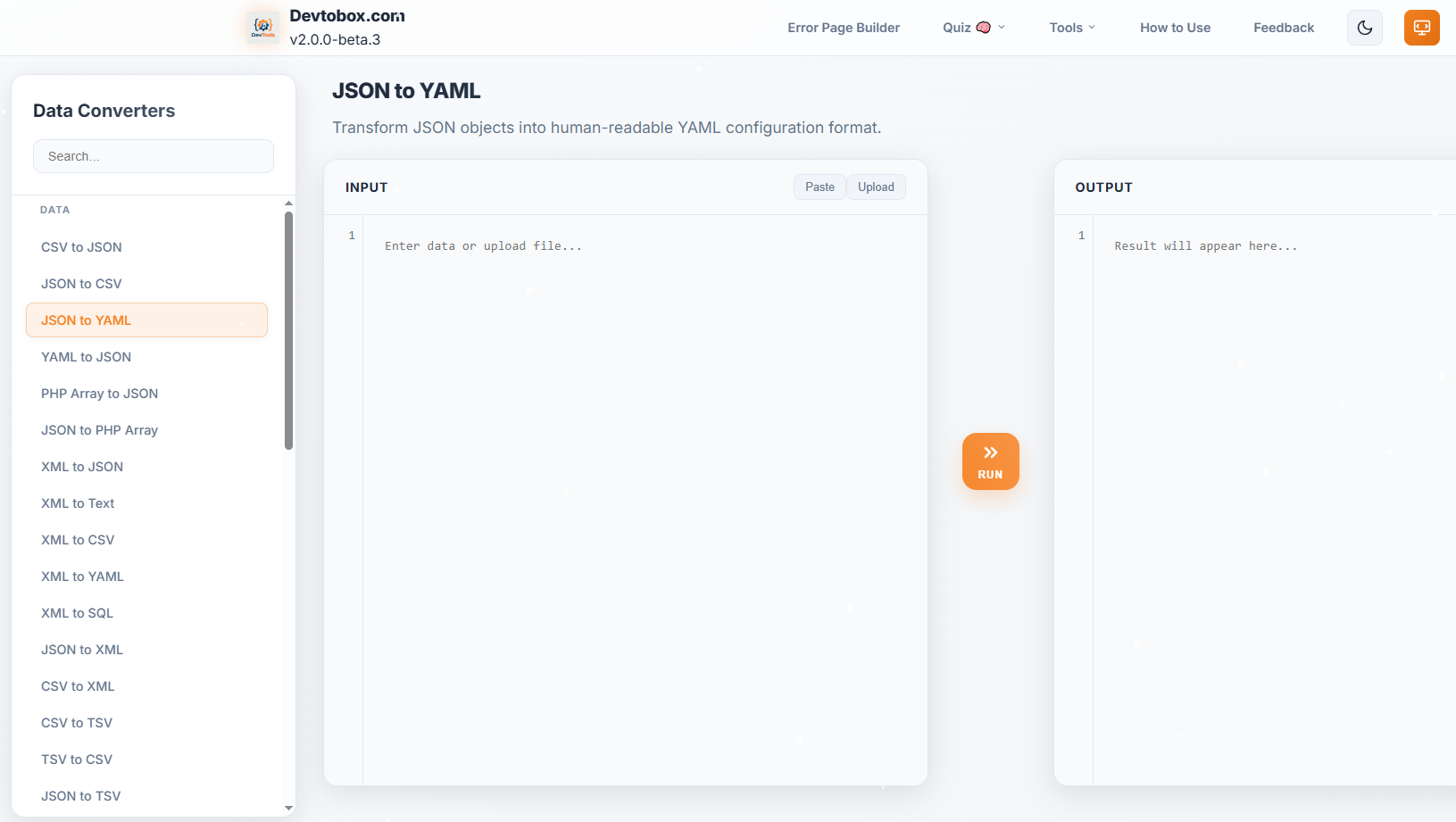
Task: Toggle dark mode with the moon icon
Action: pos(1364,28)
